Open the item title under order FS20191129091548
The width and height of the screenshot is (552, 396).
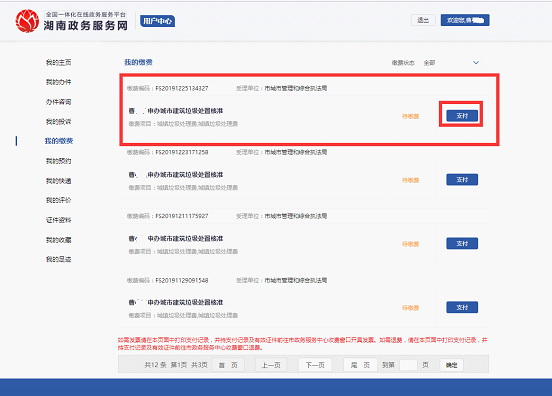(176, 302)
